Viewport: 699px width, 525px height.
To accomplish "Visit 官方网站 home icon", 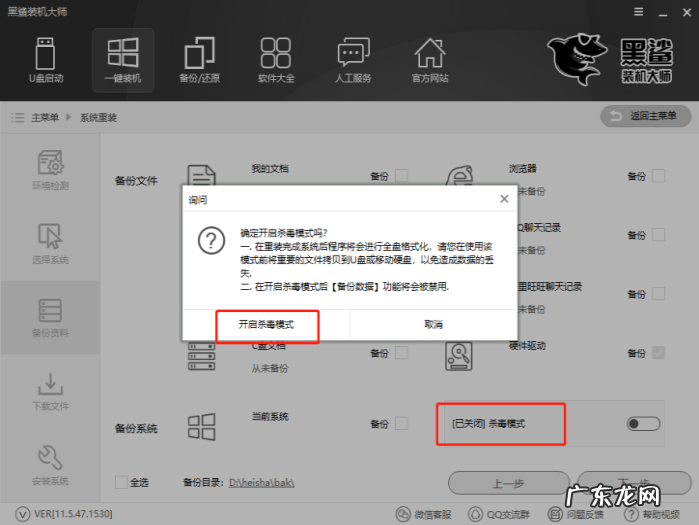I will [x=430, y=53].
